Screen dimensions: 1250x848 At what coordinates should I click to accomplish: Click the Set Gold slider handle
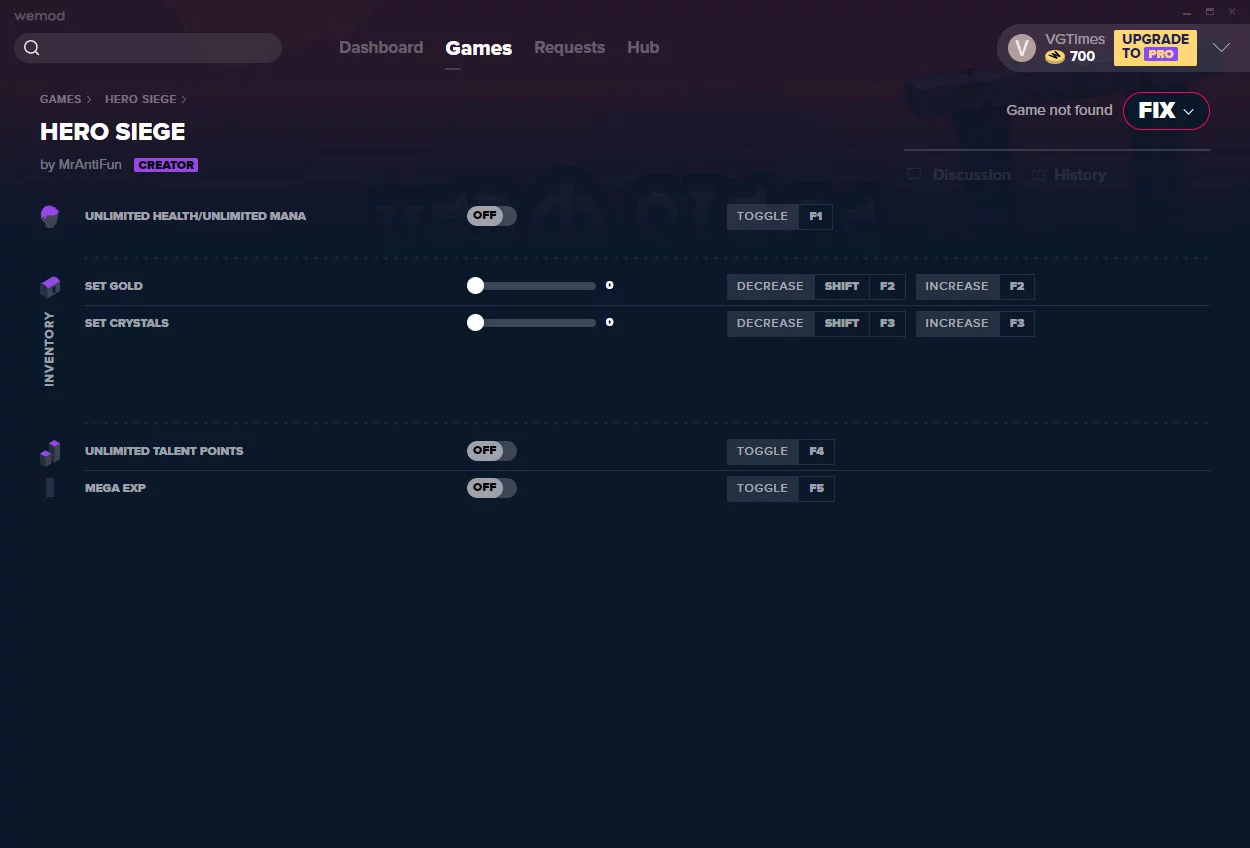pos(476,286)
